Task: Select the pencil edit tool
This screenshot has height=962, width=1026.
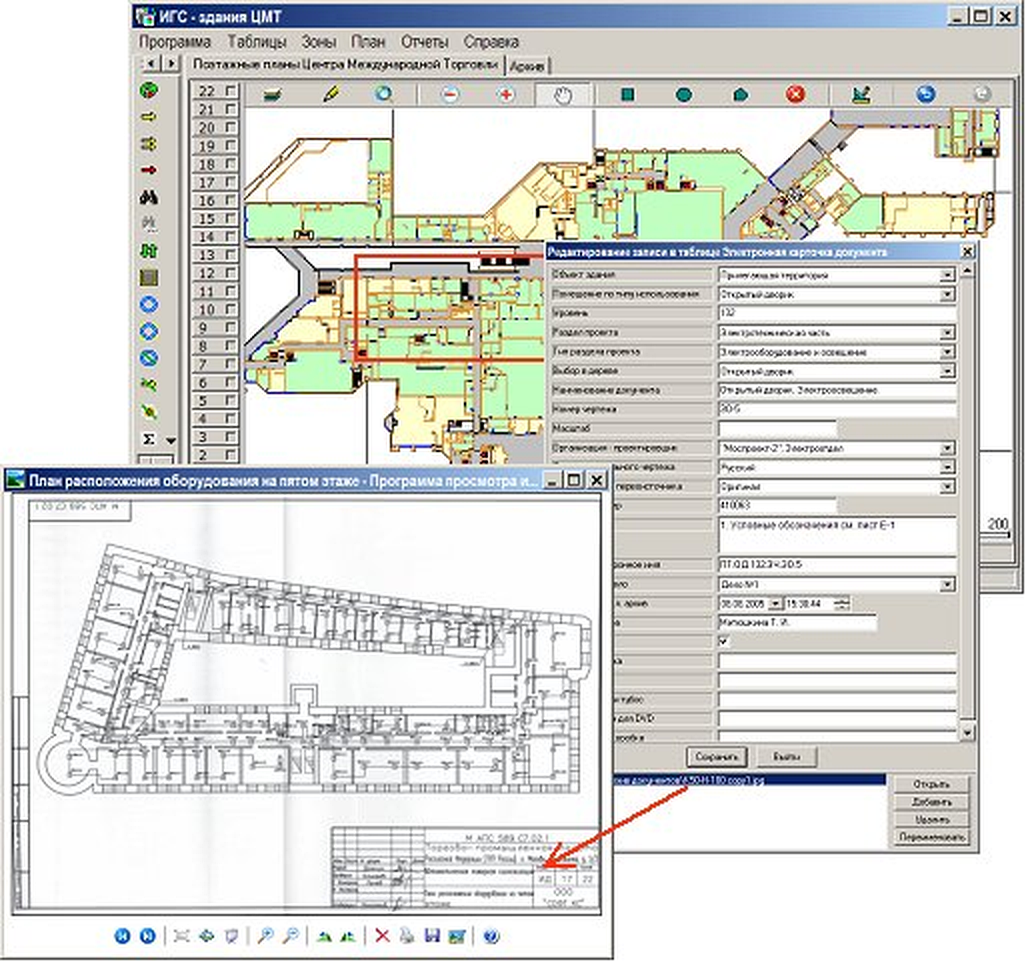Action: (x=331, y=94)
